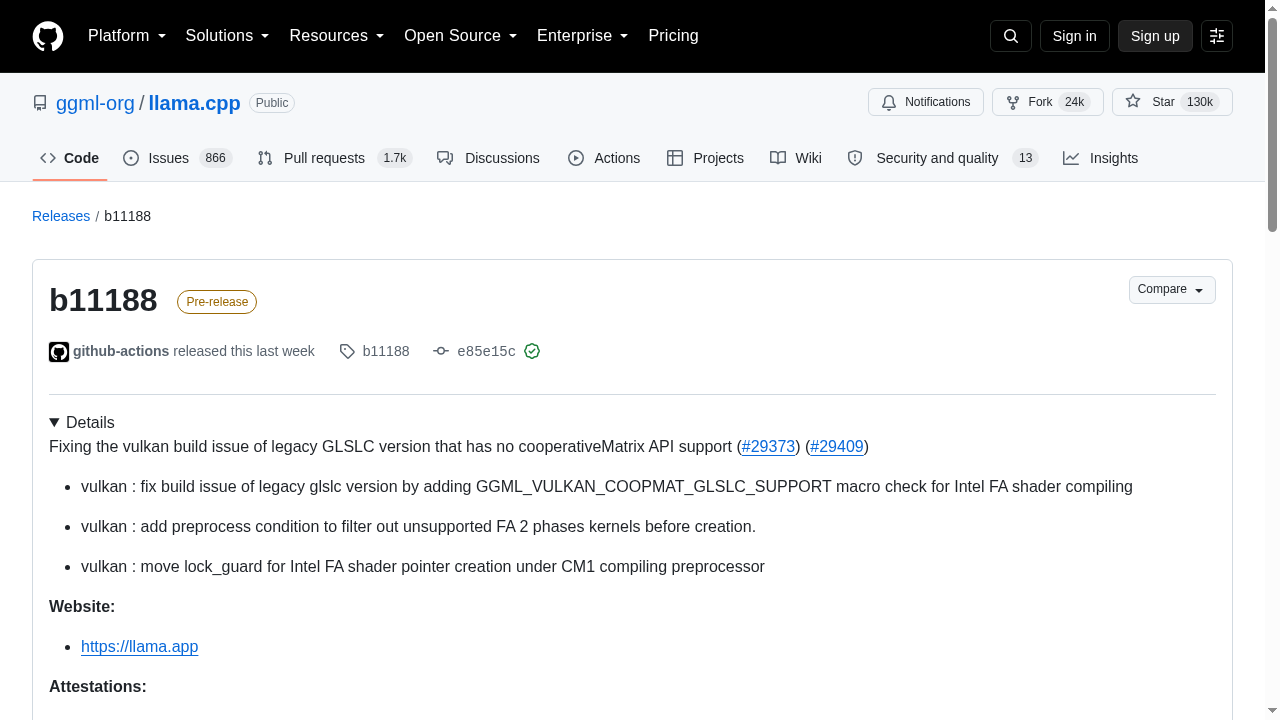Expand the Solutions menu
This screenshot has width=1280, height=720.
point(228,36)
